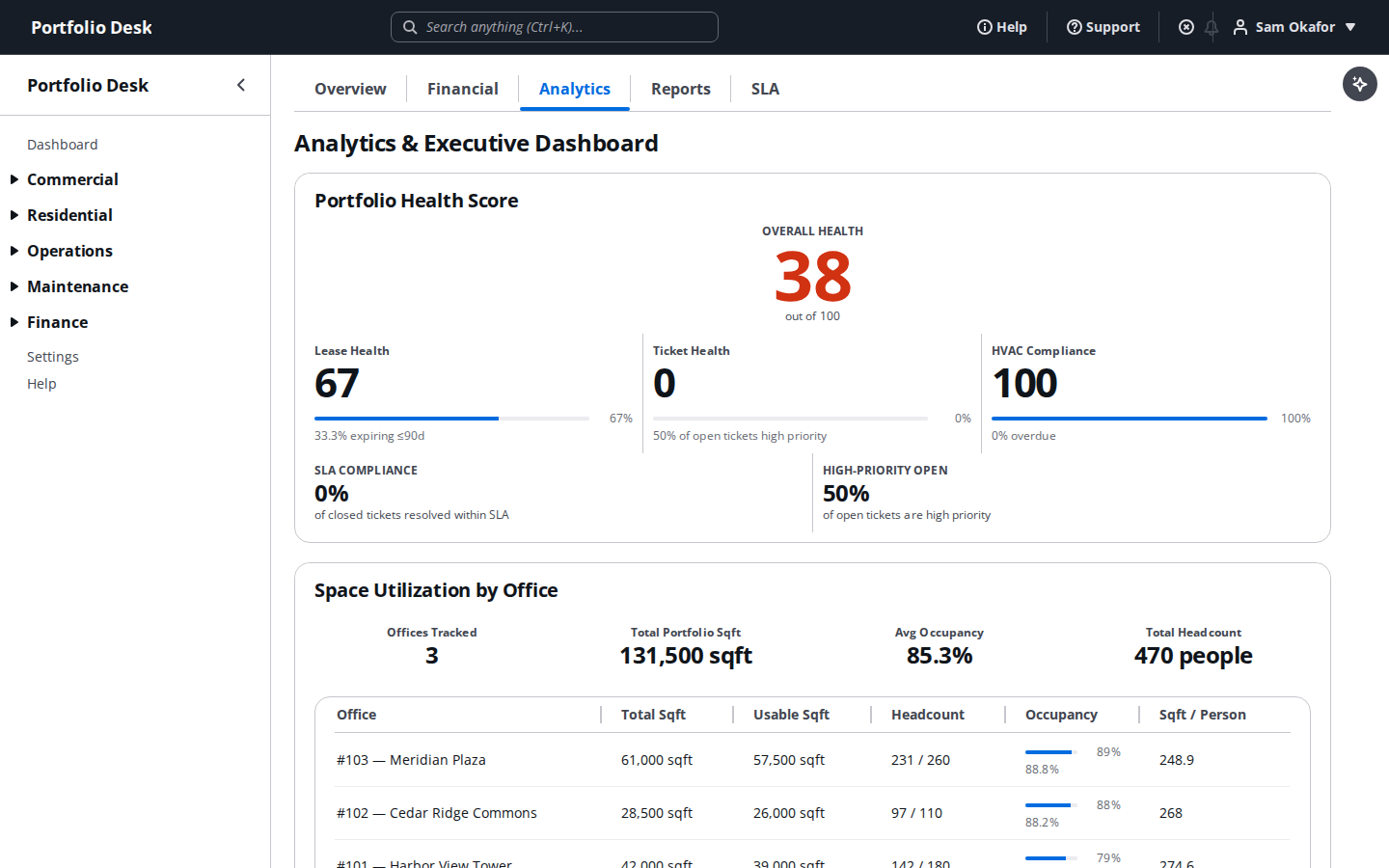This screenshot has height=868, width=1389.
Task: Click the Help button in top bar
Action: click(1002, 27)
